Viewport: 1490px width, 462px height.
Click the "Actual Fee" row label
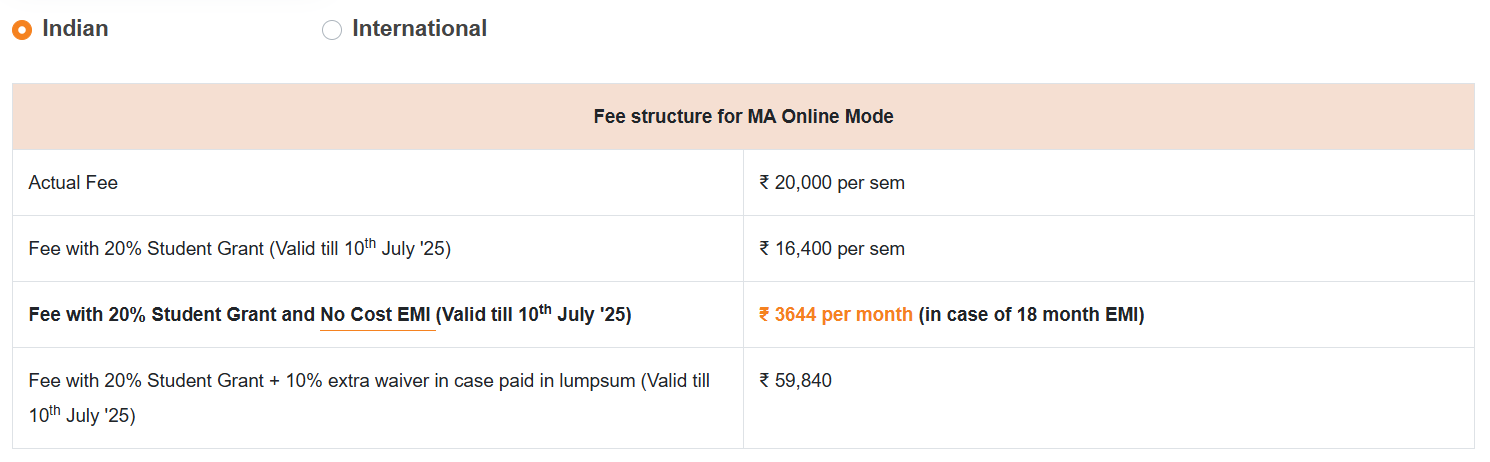[73, 183]
